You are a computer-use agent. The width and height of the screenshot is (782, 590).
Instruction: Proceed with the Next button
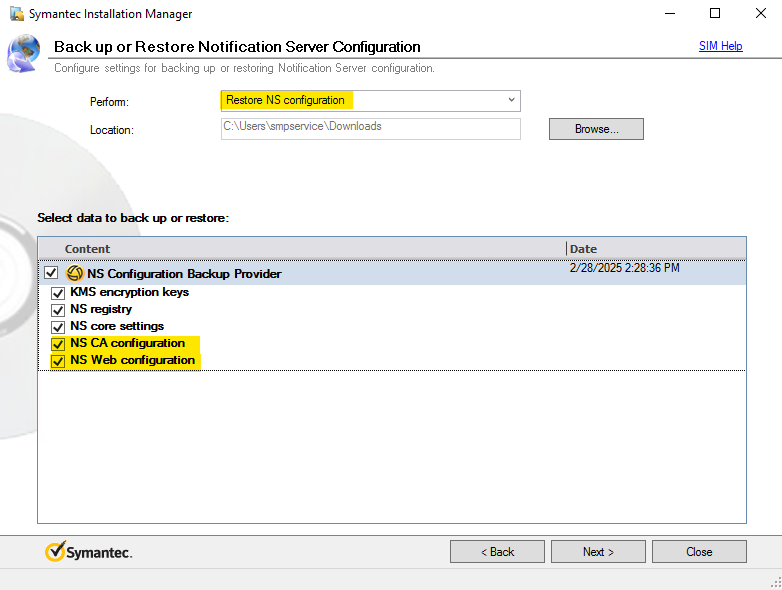click(598, 552)
